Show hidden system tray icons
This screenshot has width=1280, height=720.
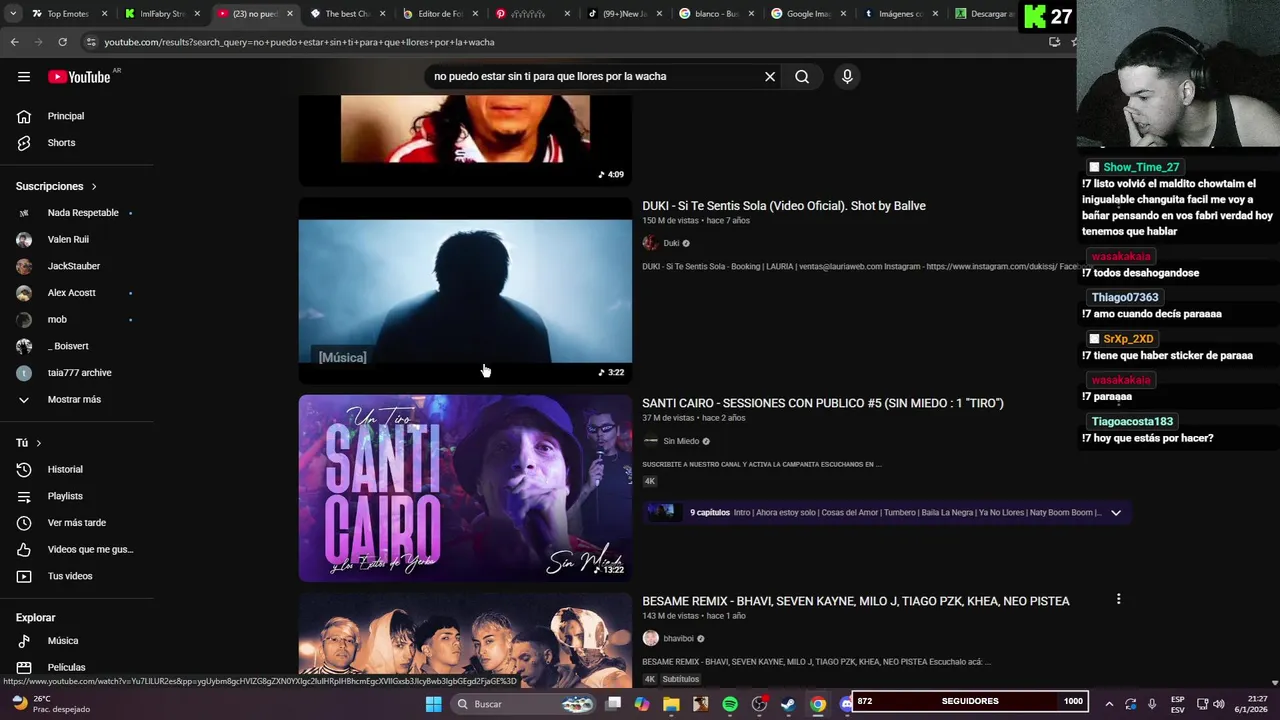(x=1108, y=704)
